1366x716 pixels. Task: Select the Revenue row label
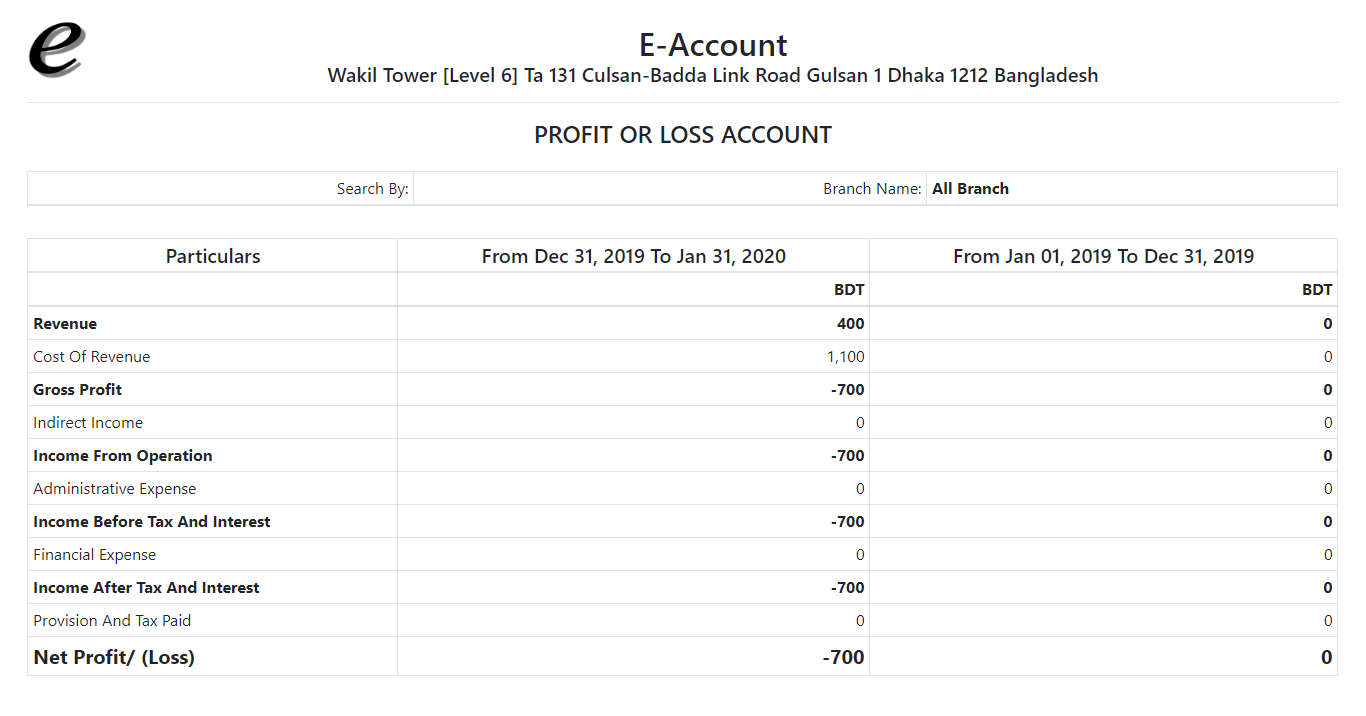65,324
